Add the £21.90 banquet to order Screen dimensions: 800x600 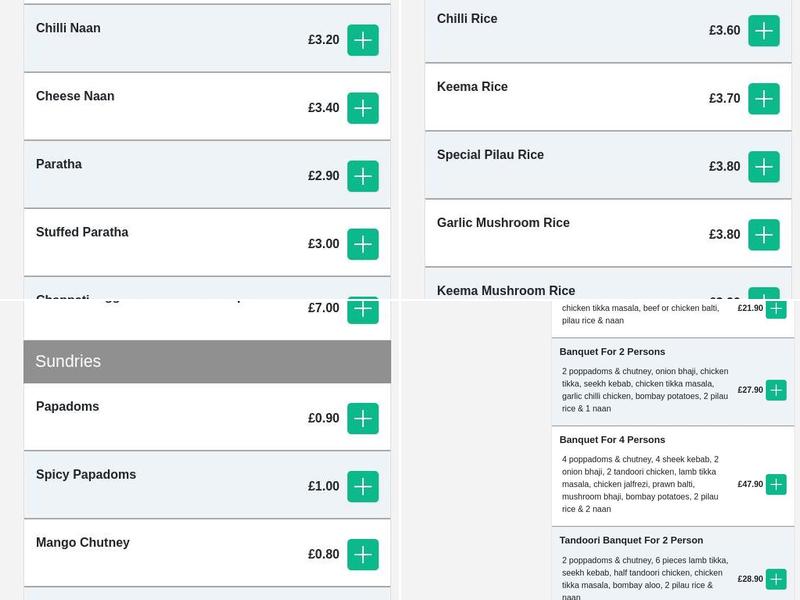coord(776,309)
